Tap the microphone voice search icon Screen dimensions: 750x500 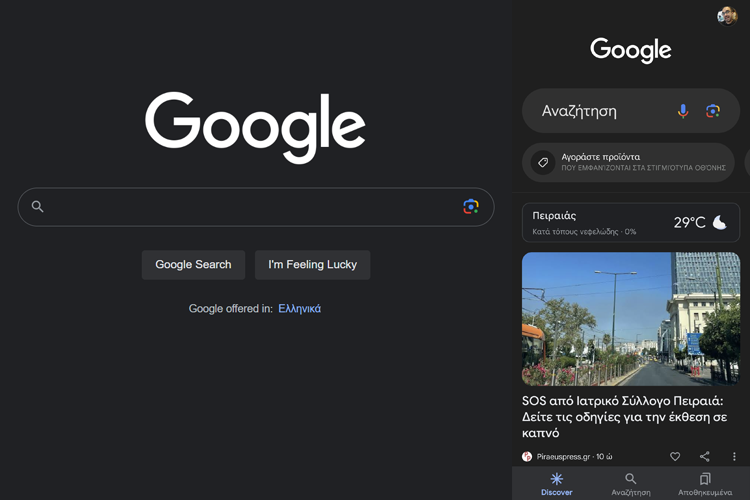683,111
